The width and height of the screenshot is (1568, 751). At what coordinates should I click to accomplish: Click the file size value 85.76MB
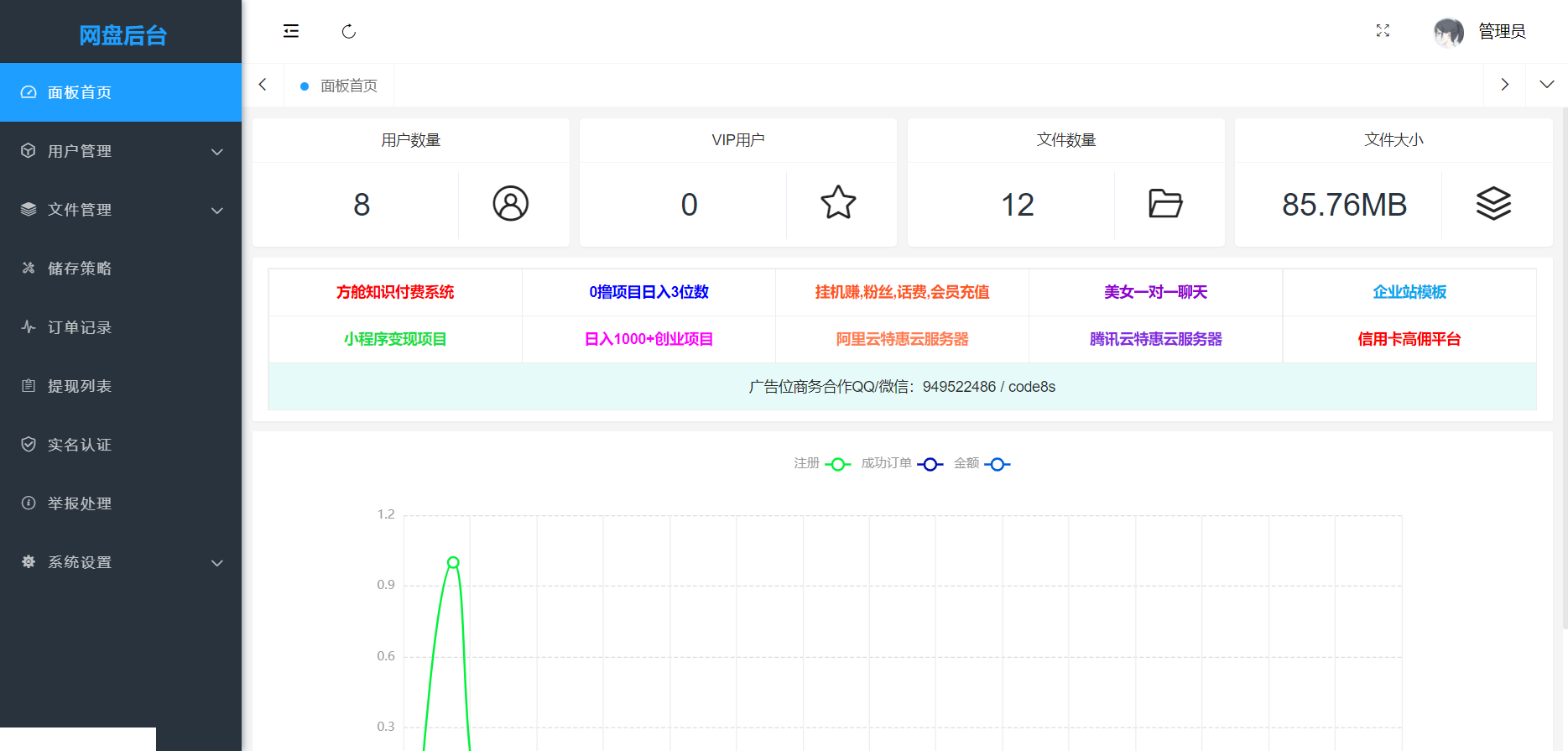point(1344,205)
